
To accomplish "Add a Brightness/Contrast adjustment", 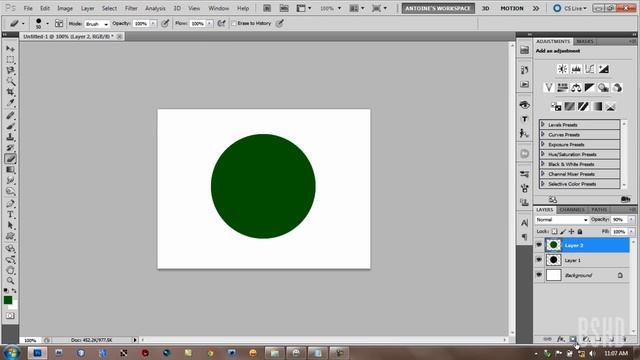I will [x=562, y=69].
